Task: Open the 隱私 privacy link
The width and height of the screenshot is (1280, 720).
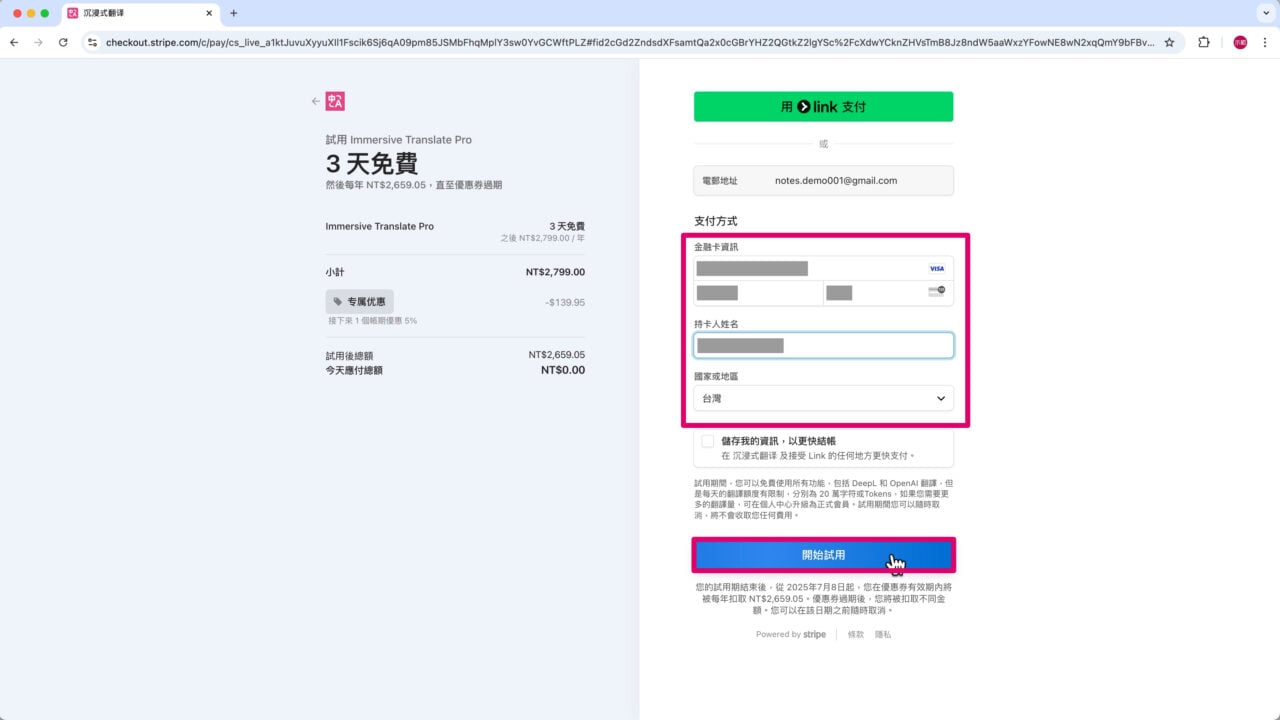Action: point(883,634)
